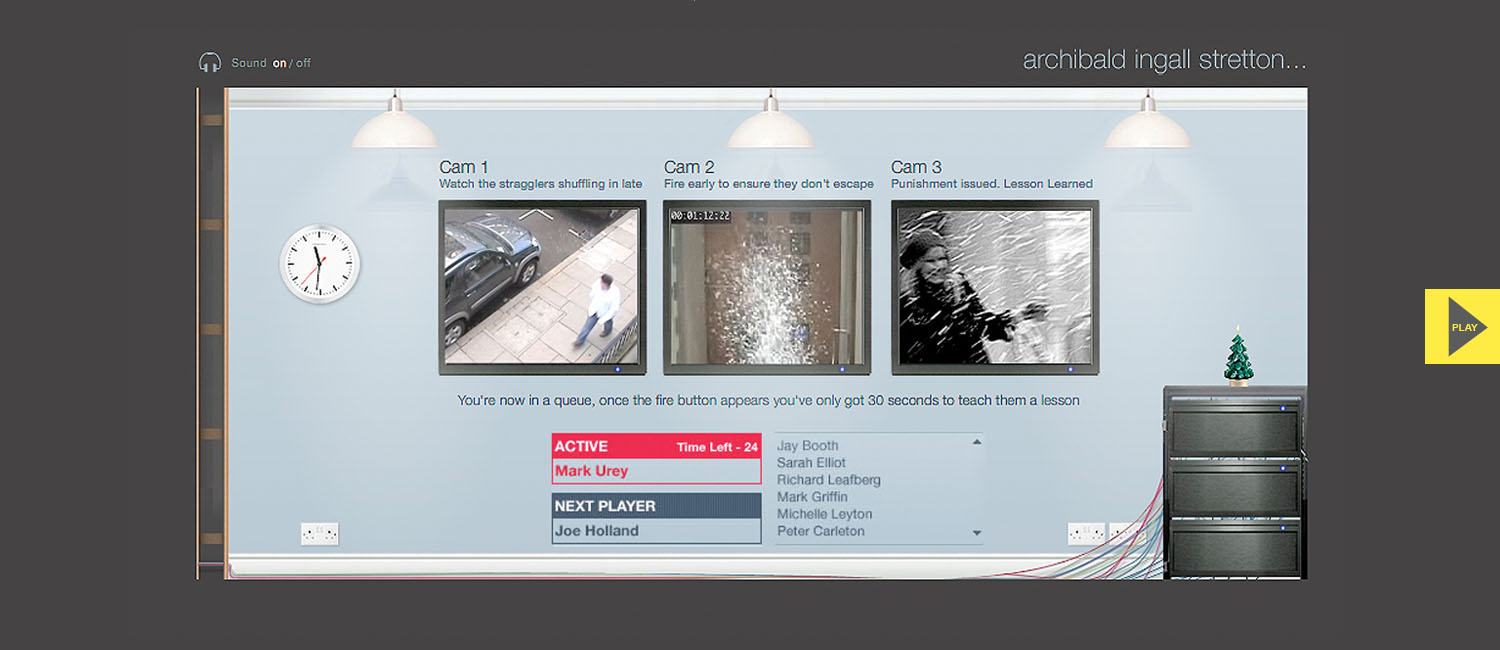View the Cam 2 snow blast feed
The height and width of the screenshot is (650, 1500).
(766, 287)
